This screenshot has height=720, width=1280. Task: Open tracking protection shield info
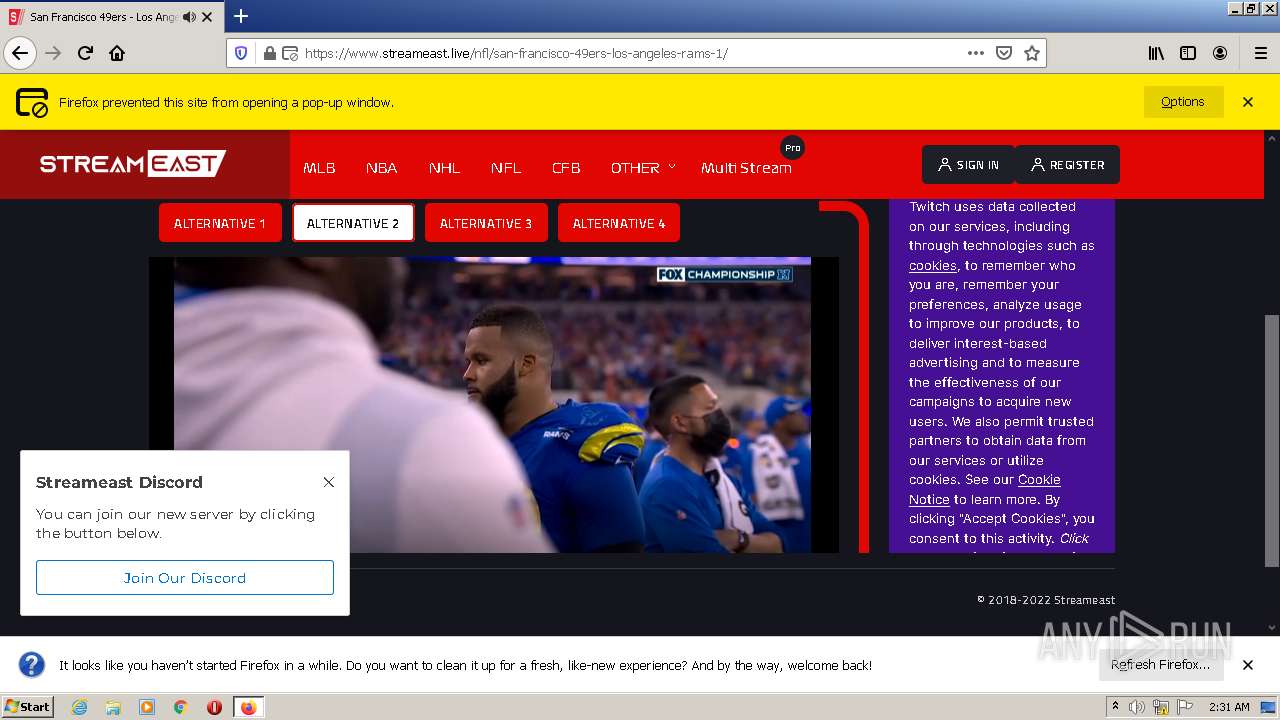pos(241,53)
